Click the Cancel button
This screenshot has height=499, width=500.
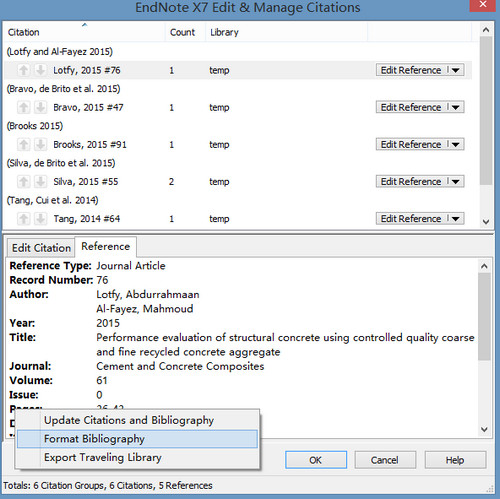tap(385, 460)
